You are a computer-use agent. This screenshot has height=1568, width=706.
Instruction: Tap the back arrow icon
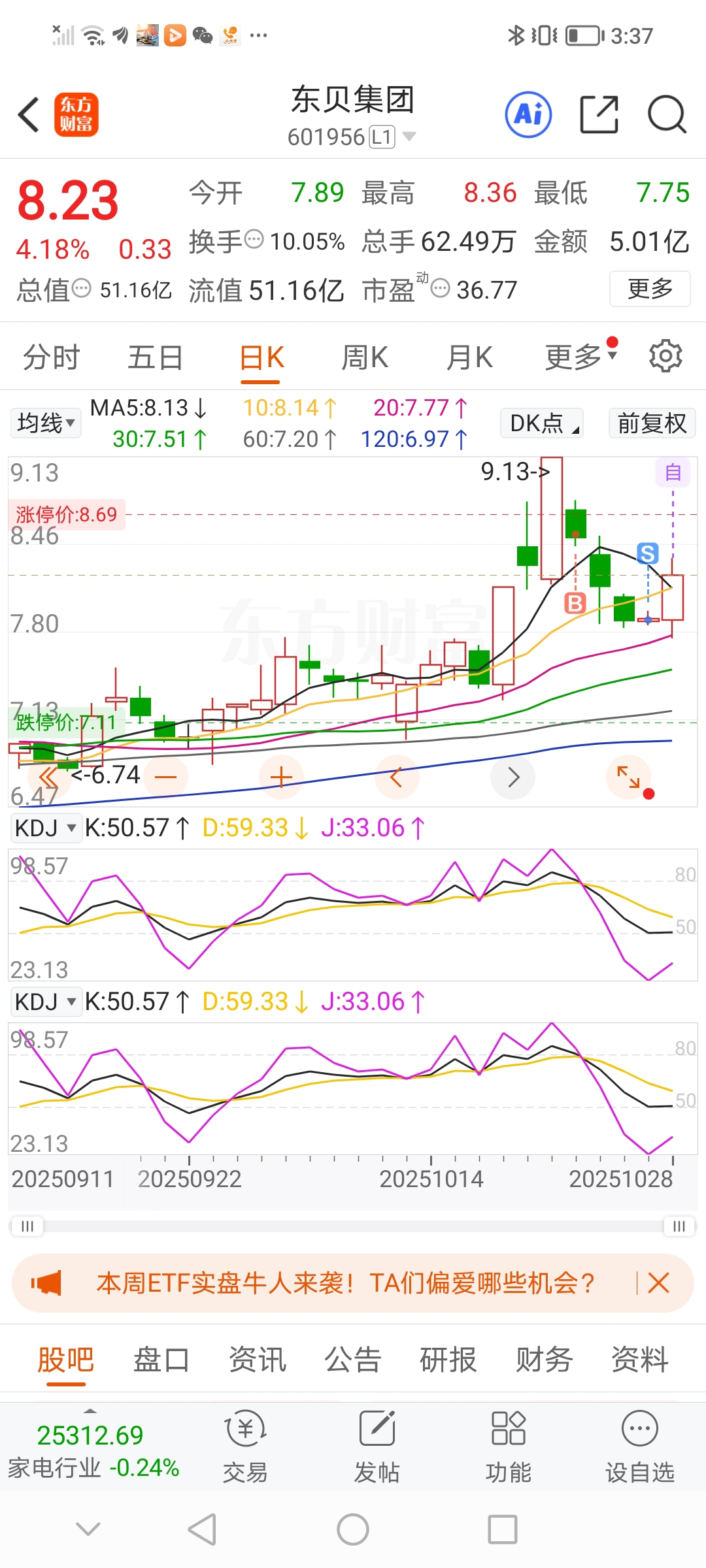tap(29, 115)
